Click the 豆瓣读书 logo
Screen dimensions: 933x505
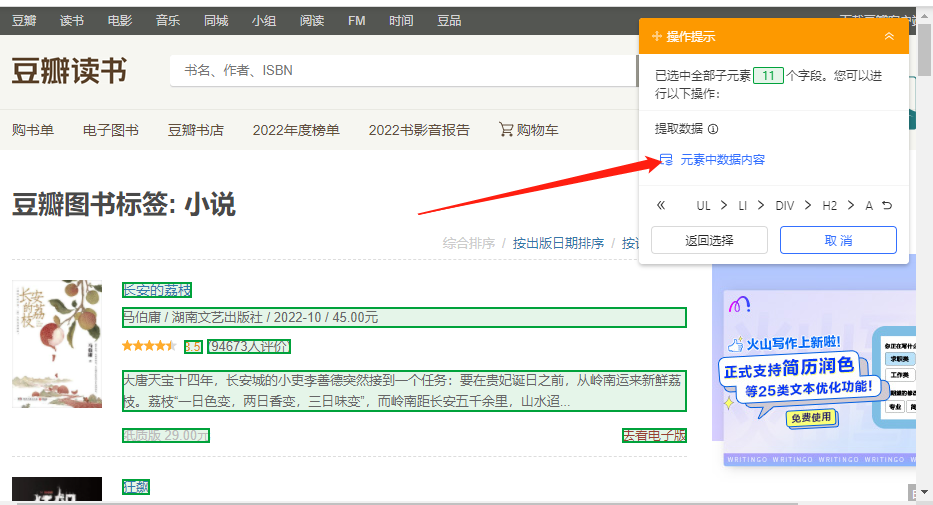(69, 71)
